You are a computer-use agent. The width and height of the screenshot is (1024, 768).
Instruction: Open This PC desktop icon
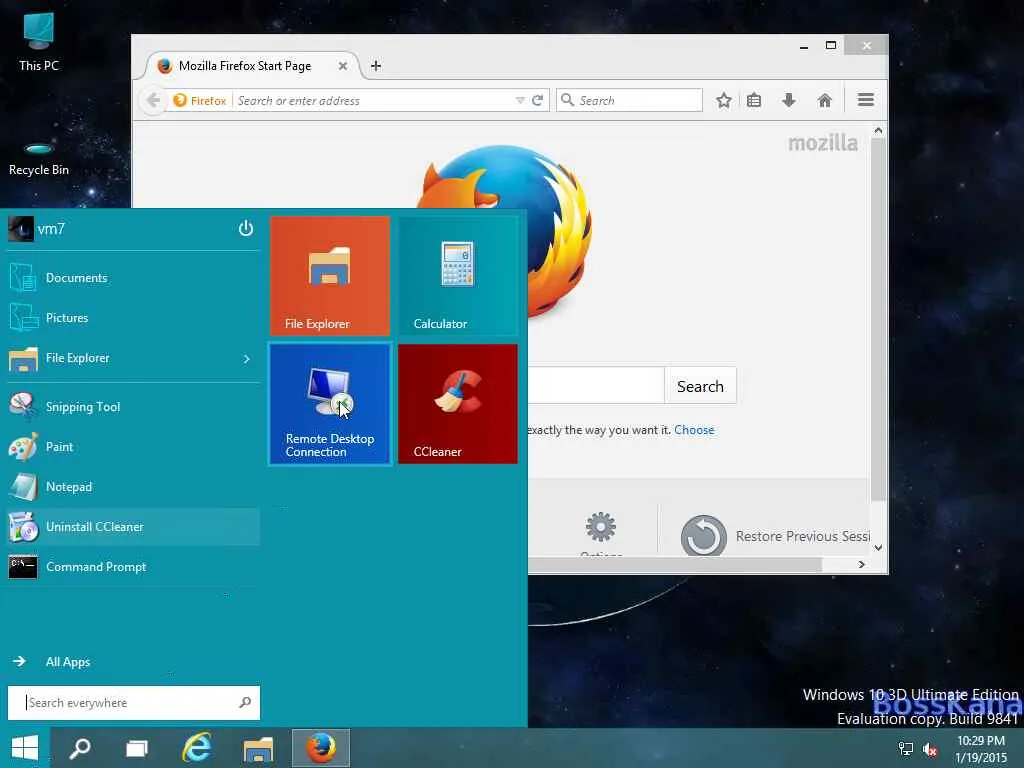click(x=39, y=42)
